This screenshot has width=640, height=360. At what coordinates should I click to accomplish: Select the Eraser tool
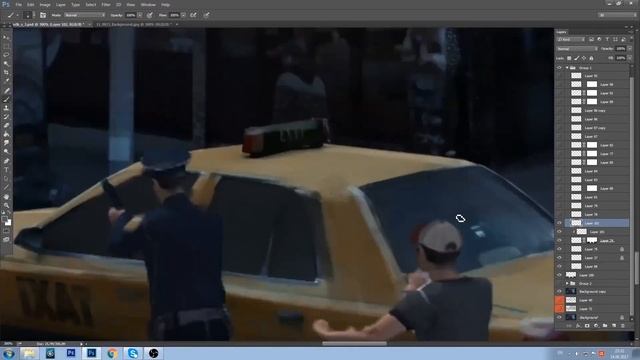point(6,125)
